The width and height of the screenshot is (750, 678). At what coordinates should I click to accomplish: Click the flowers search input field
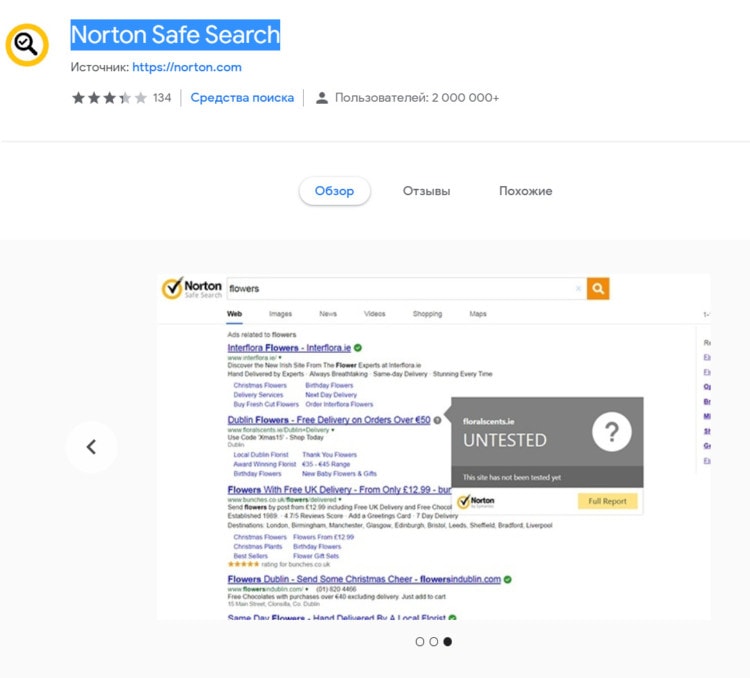pos(402,289)
